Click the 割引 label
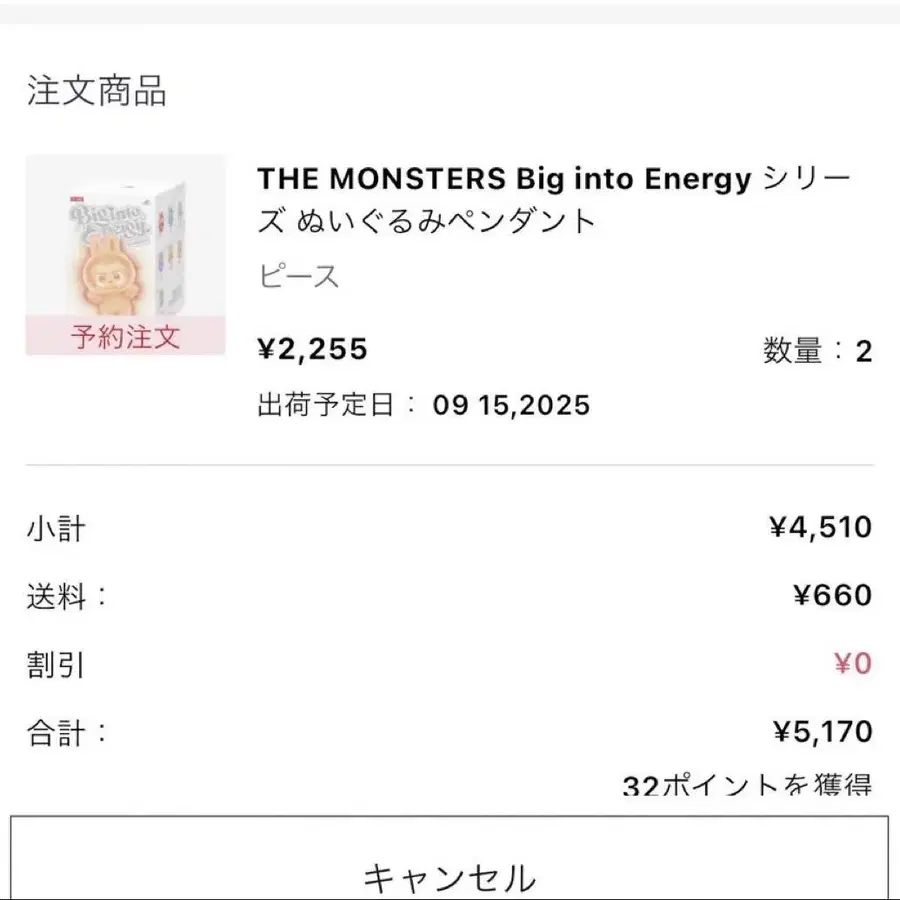This screenshot has height=900, width=900. (x=56, y=665)
